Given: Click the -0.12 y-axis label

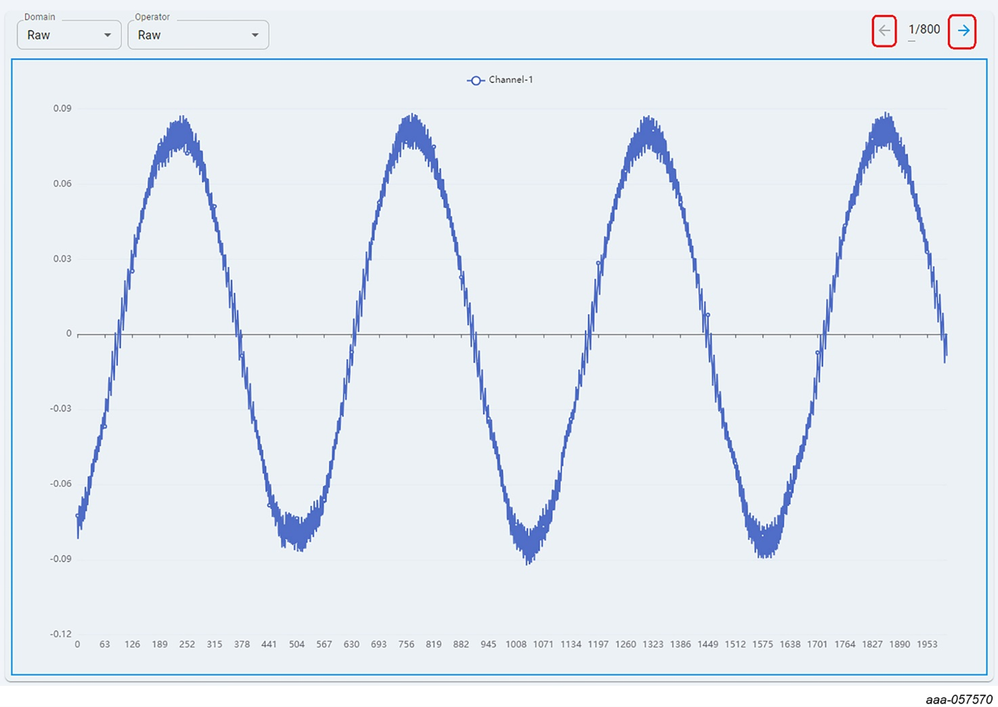Looking at the screenshot, I should click(60, 634).
